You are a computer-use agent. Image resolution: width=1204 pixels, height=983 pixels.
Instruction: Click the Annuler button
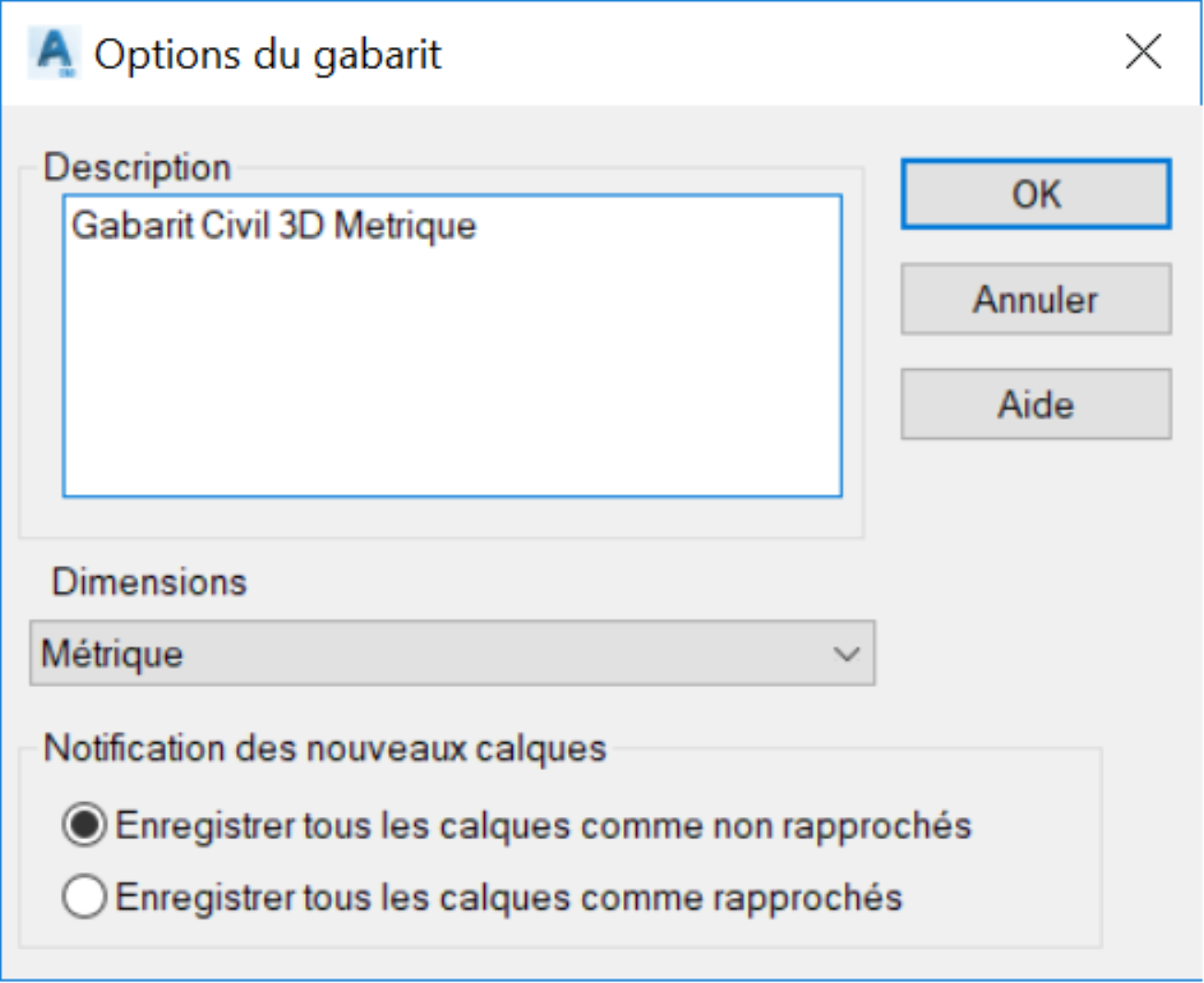tap(1036, 300)
